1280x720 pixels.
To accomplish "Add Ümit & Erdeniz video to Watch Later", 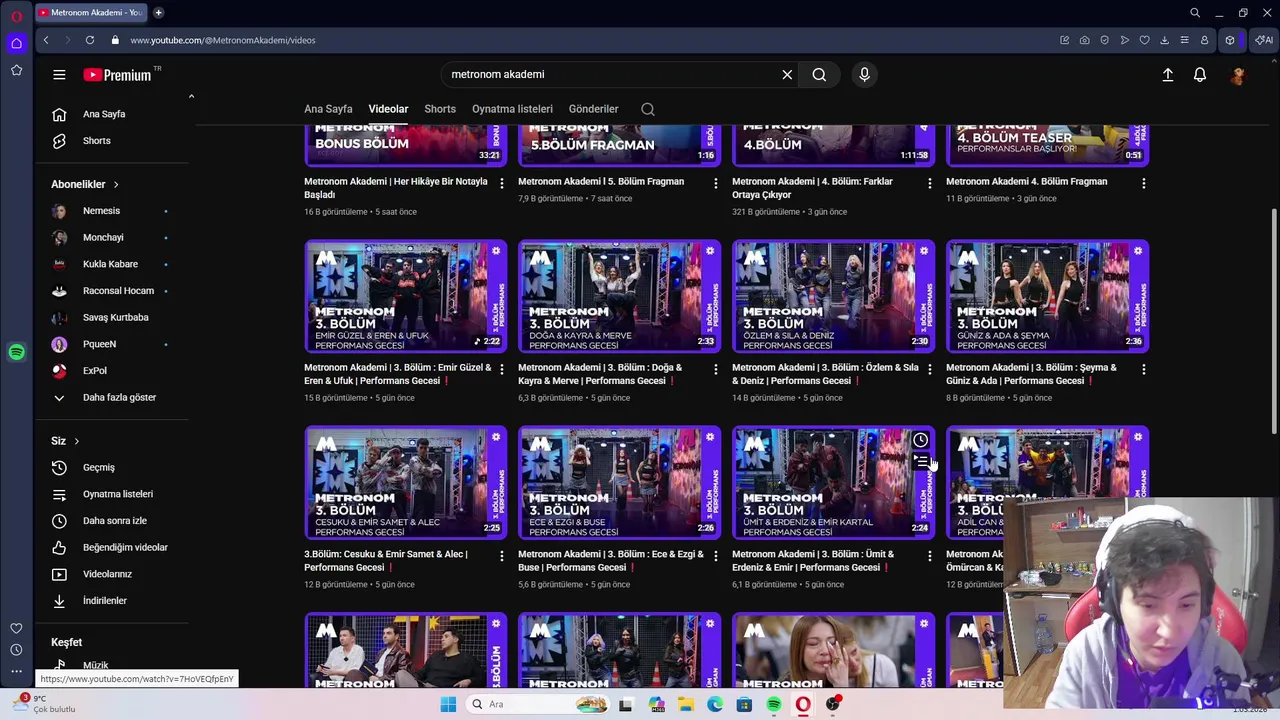I will pyautogui.click(x=920, y=440).
